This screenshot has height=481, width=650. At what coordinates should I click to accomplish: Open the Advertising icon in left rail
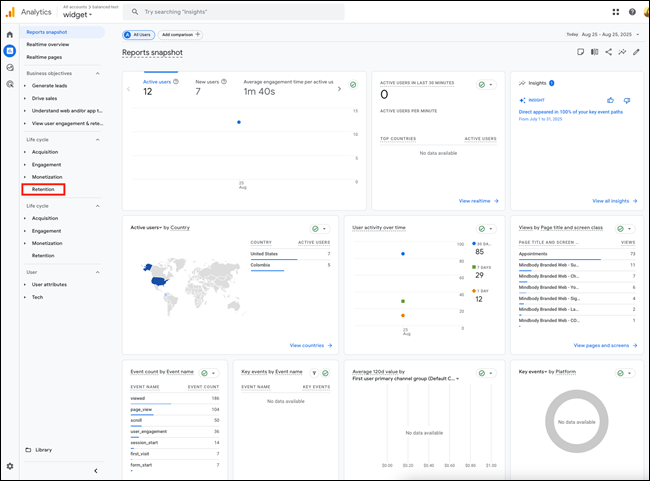point(10,84)
